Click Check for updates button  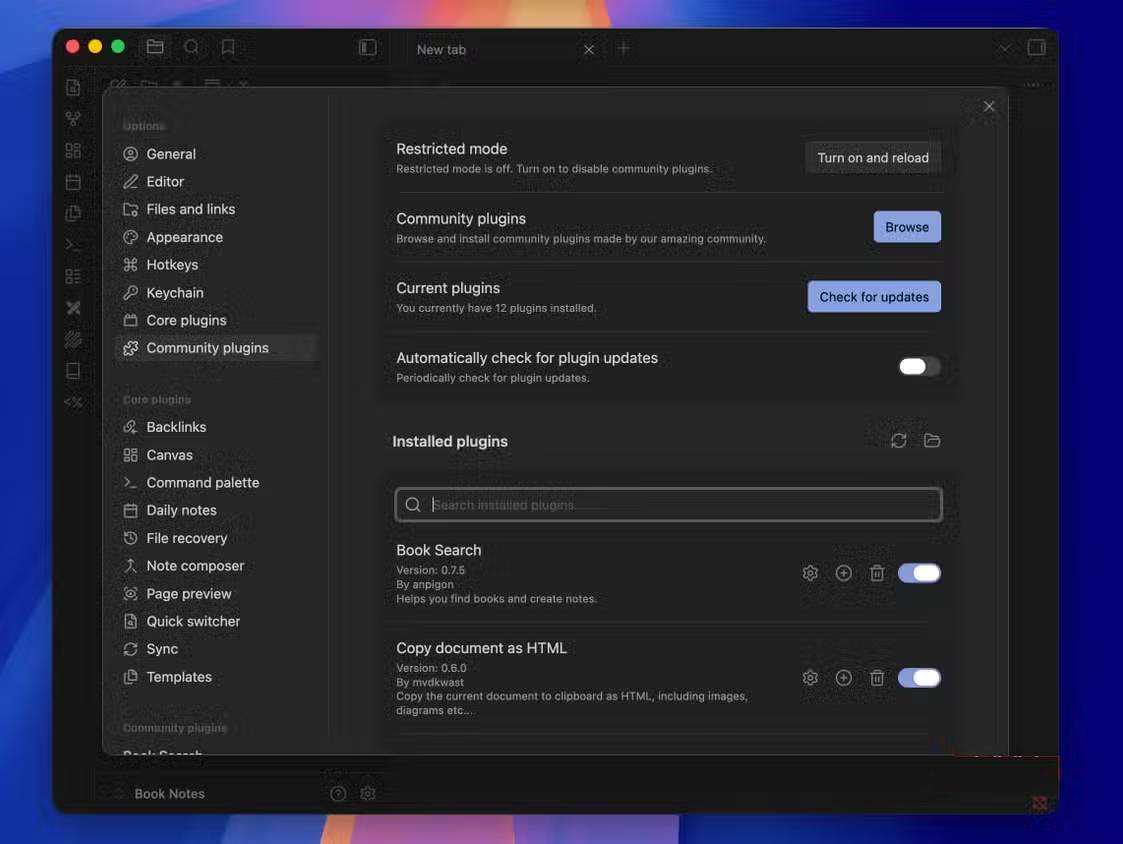(x=874, y=297)
